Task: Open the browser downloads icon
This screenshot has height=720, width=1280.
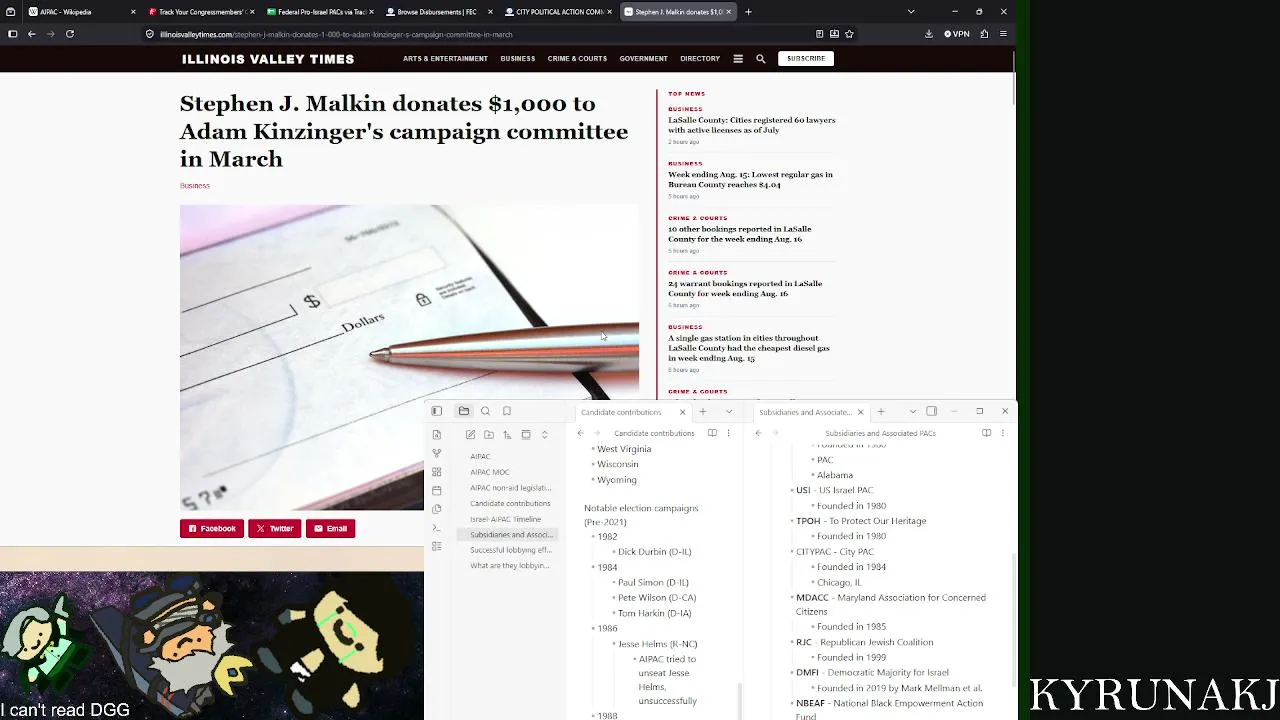Action: point(929,34)
